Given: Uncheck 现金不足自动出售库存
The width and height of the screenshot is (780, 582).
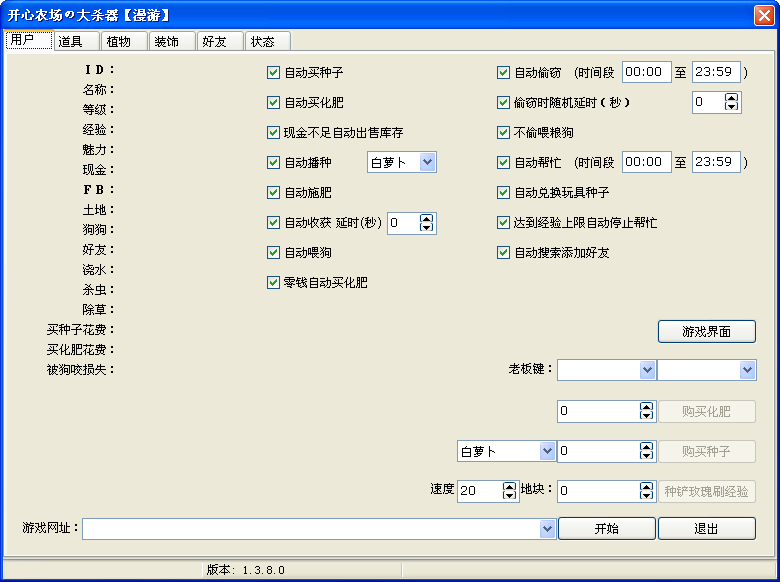Looking at the screenshot, I should pos(273,132).
